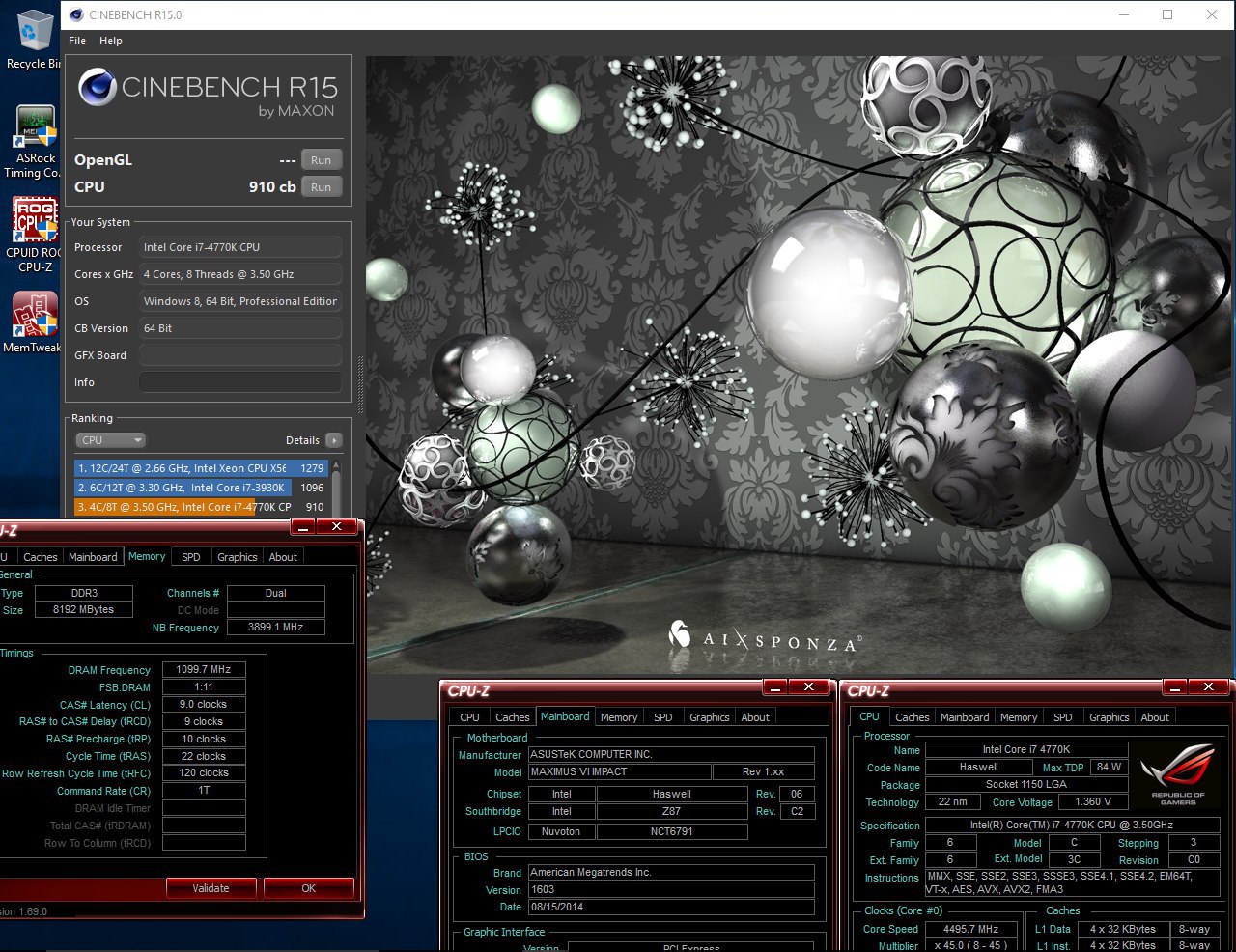Switch to Graphics tab in memory CPU-Z window
The width and height of the screenshot is (1236, 952).
pos(238,557)
